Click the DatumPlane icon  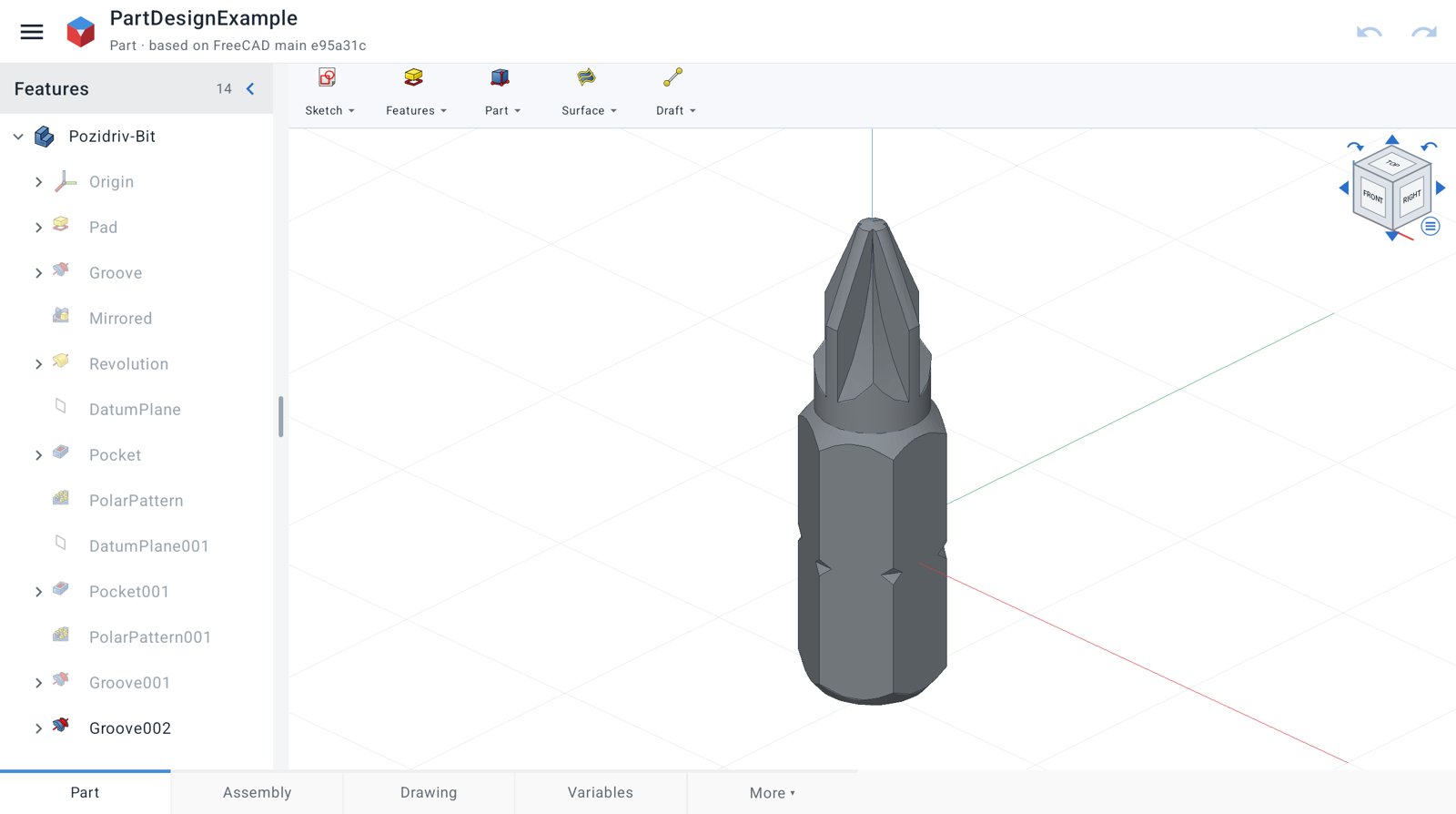61,406
